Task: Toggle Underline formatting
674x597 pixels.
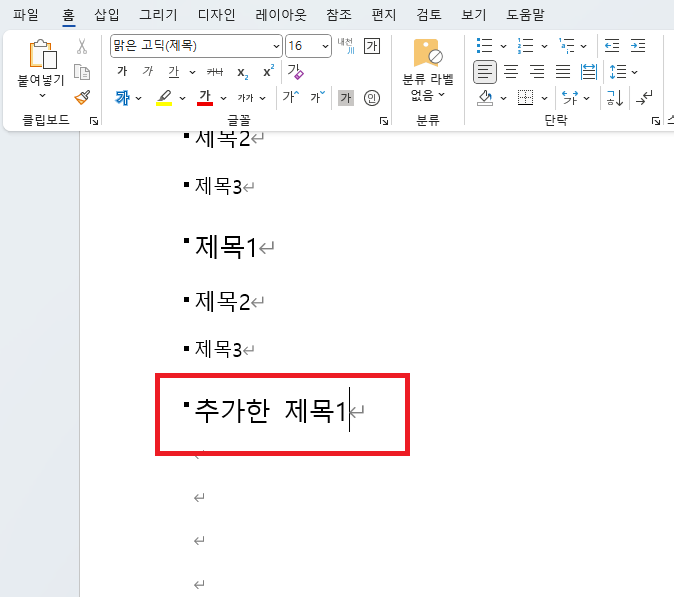Action: tap(174, 72)
